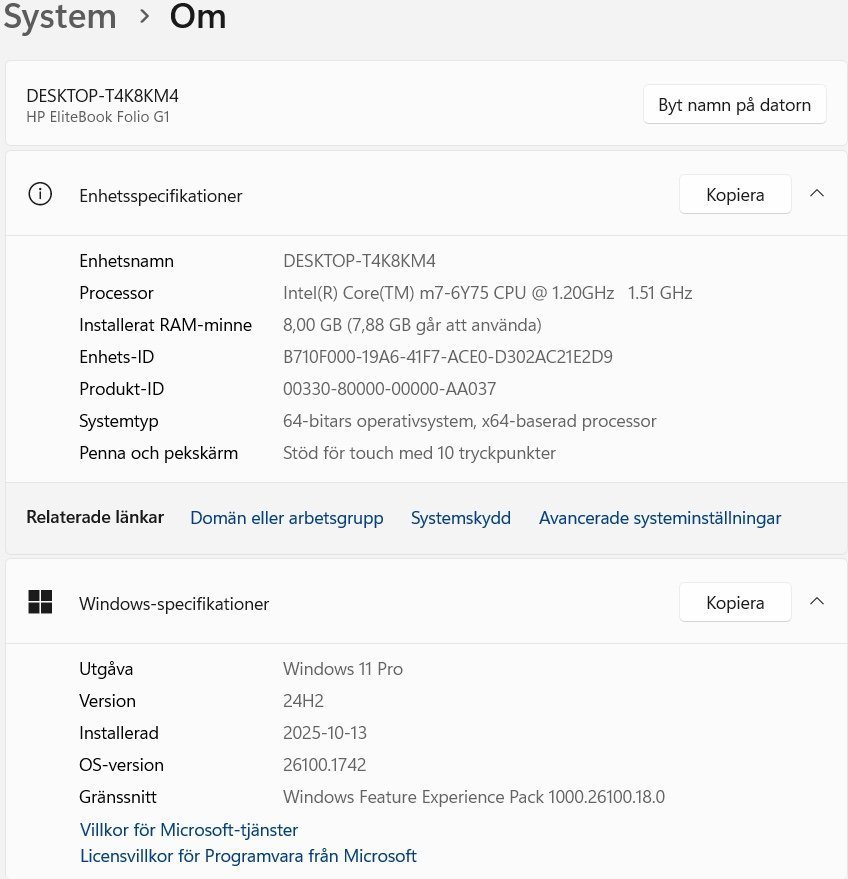Open the Domän eller arbetsgrupp link
Screen dimensions: 848x879
click(287, 518)
